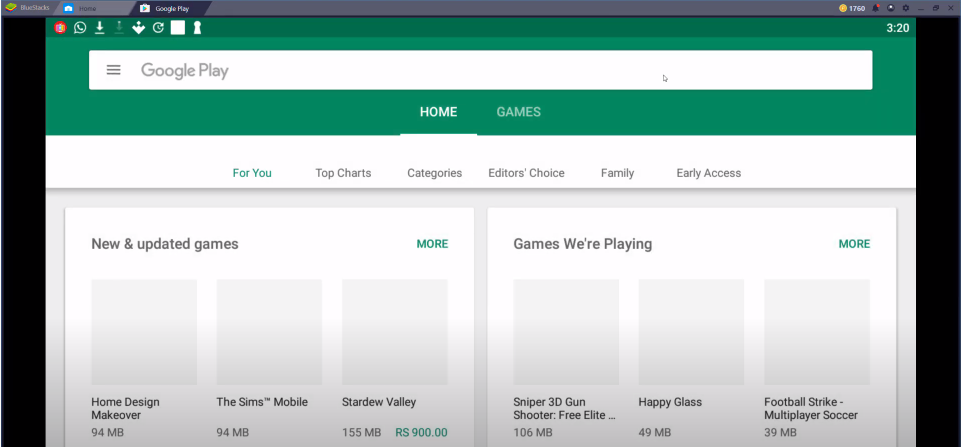Open BlueStacks settings gear
This screenshot has width=961, height=447.
905,8
